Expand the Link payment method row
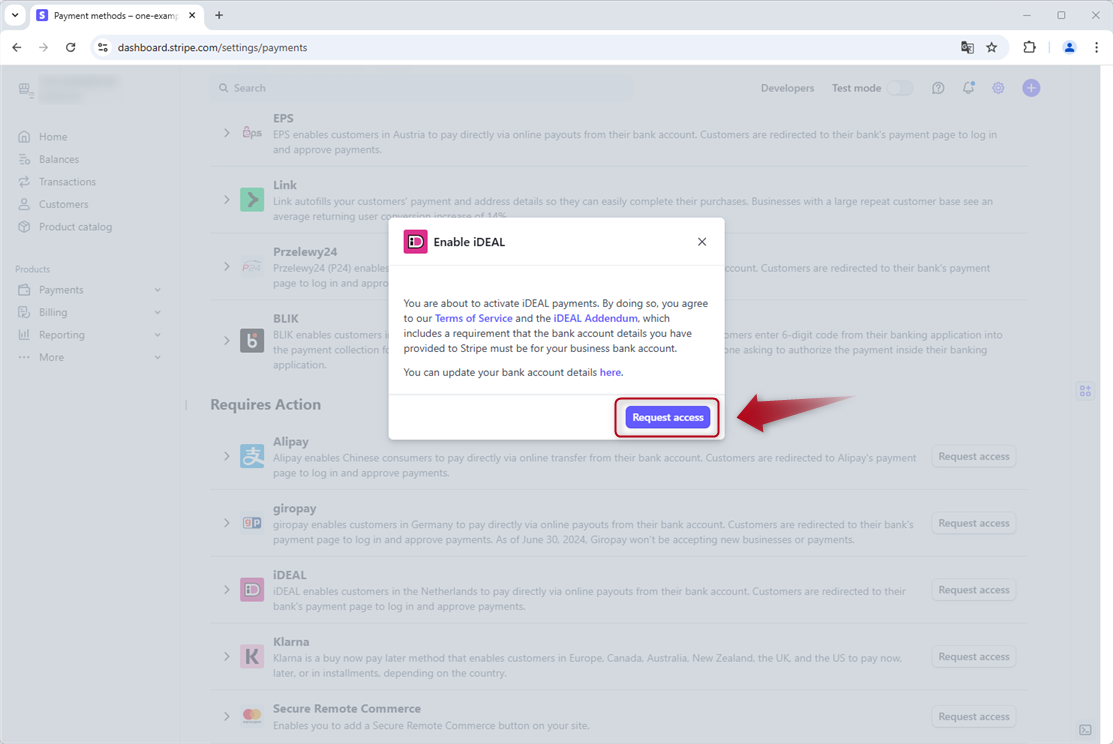Screen dimensions: 1113x744 coord(226,199)
